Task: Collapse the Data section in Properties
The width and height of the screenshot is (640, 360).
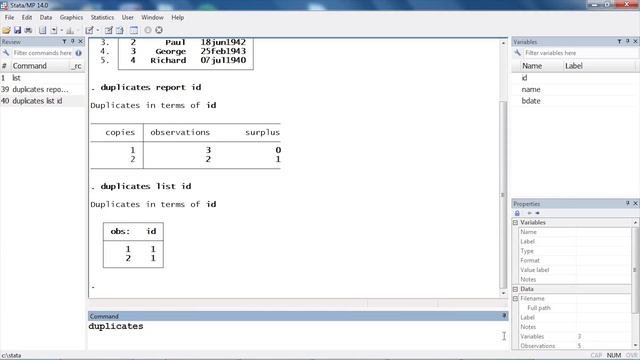Action: (516, 289)
